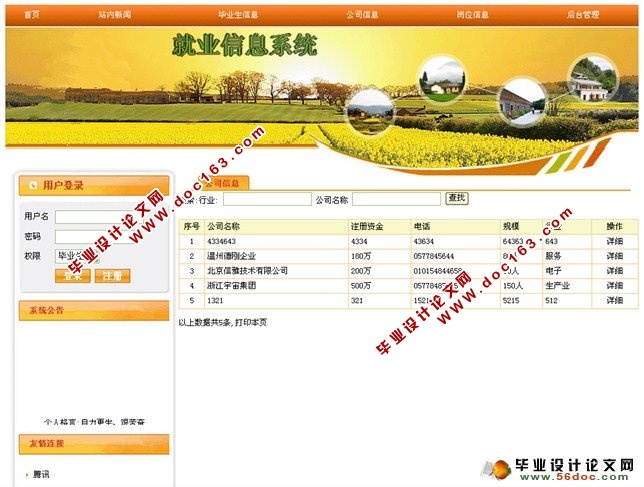
Task: Click the 就业信息系统 banner title
Action: pos(245,45)
